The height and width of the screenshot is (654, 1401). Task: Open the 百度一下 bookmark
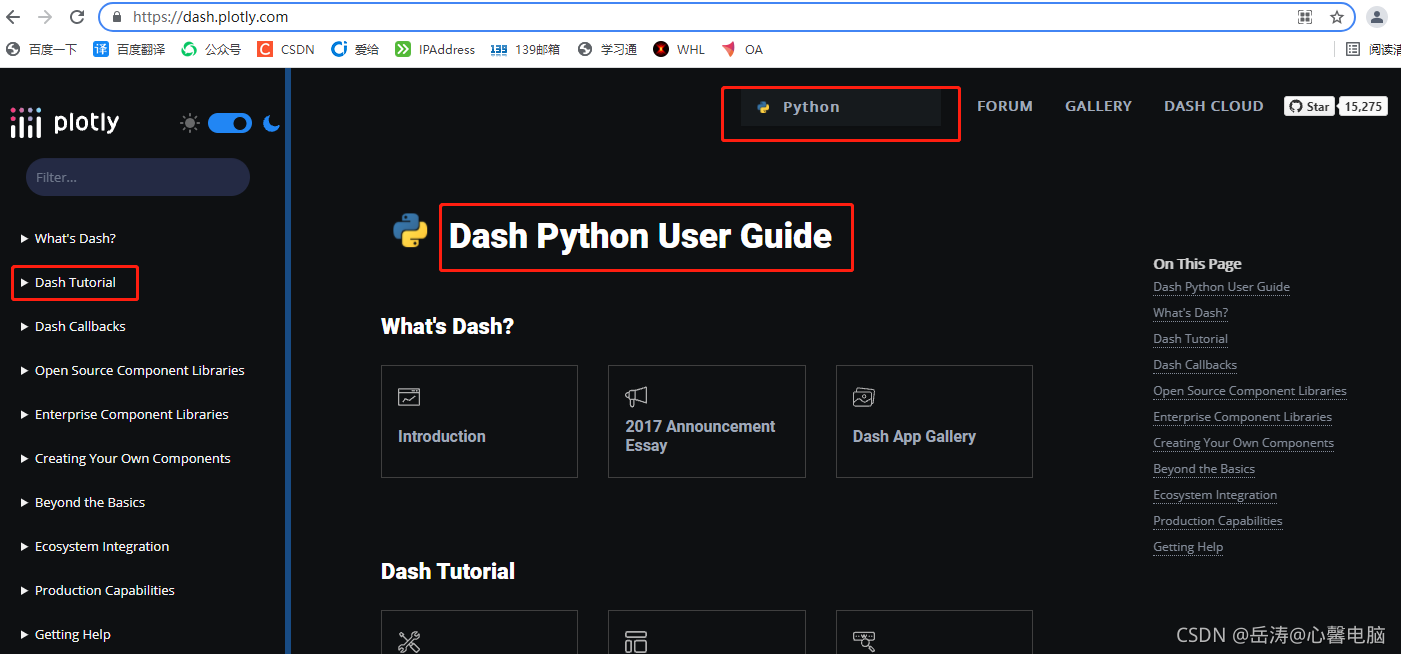pos(41,49)
